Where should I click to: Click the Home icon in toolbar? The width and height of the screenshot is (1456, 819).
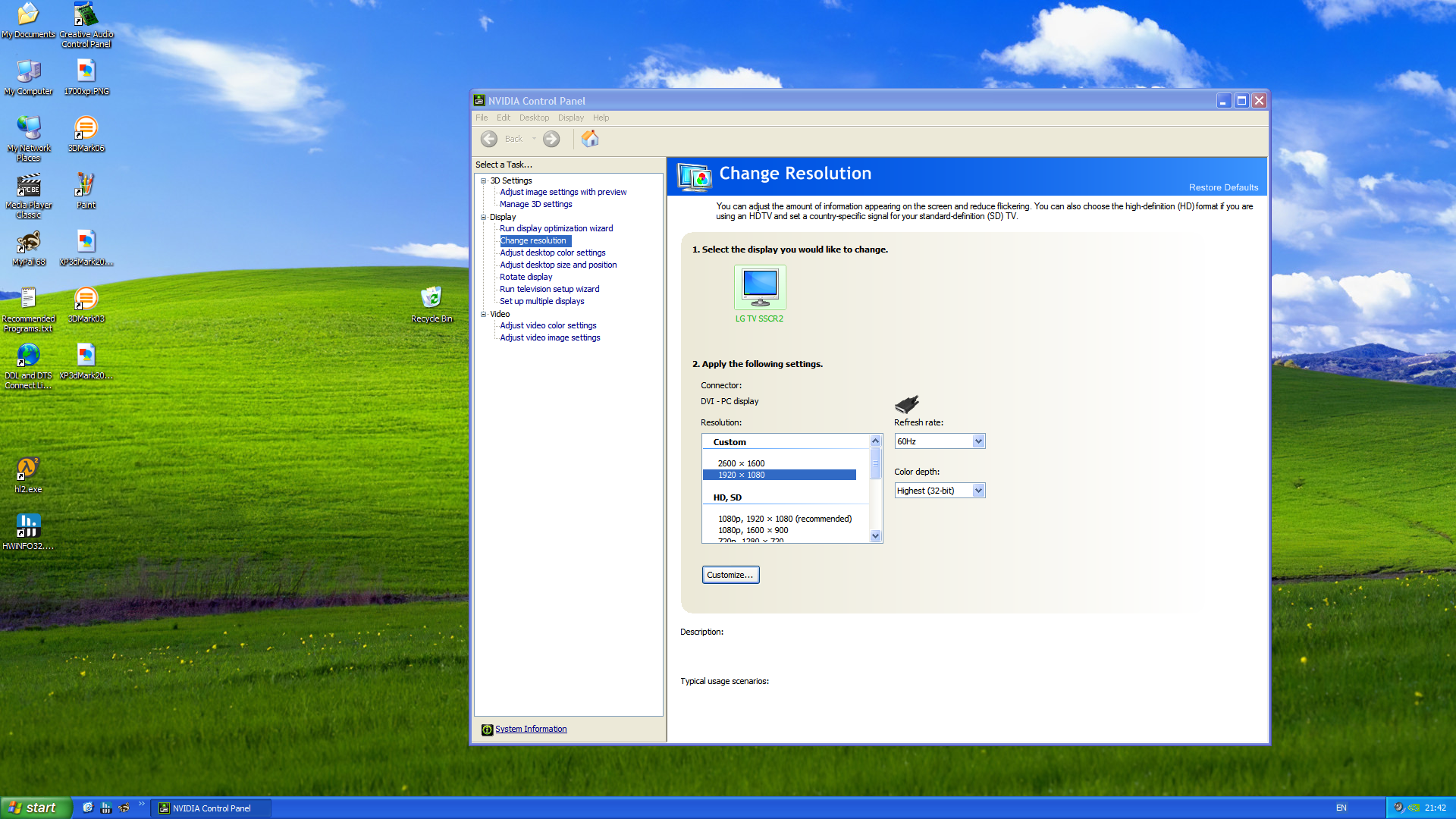(590, 139)
